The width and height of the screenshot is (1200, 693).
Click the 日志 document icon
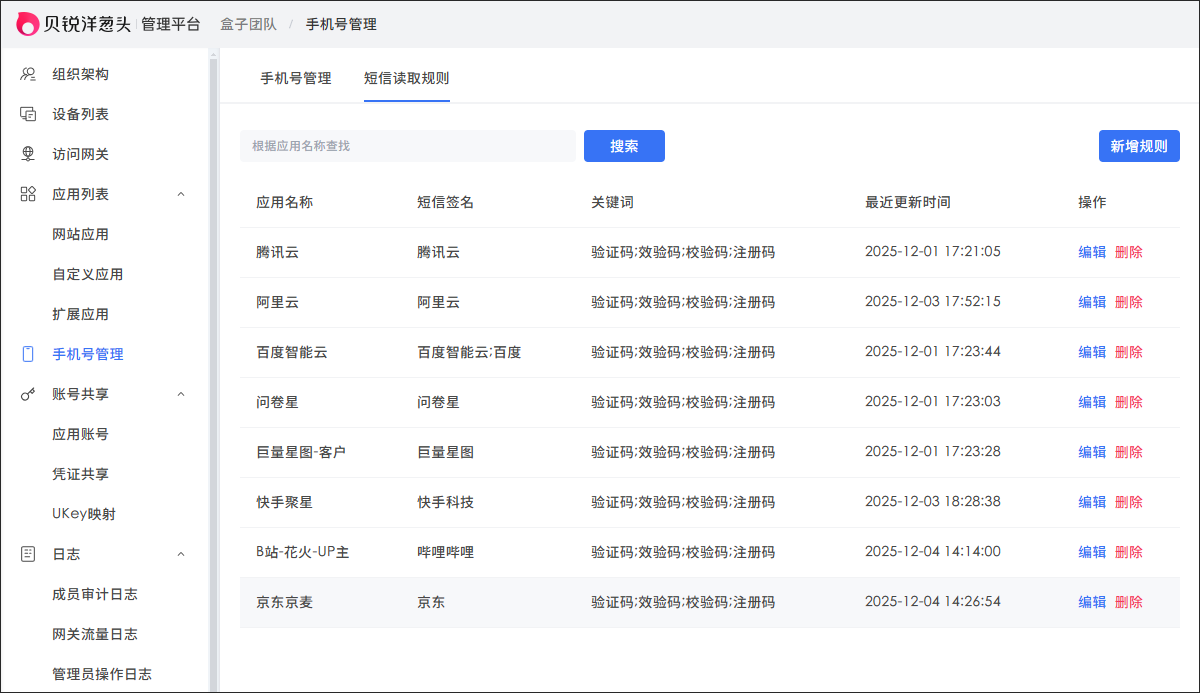[28, 554]
